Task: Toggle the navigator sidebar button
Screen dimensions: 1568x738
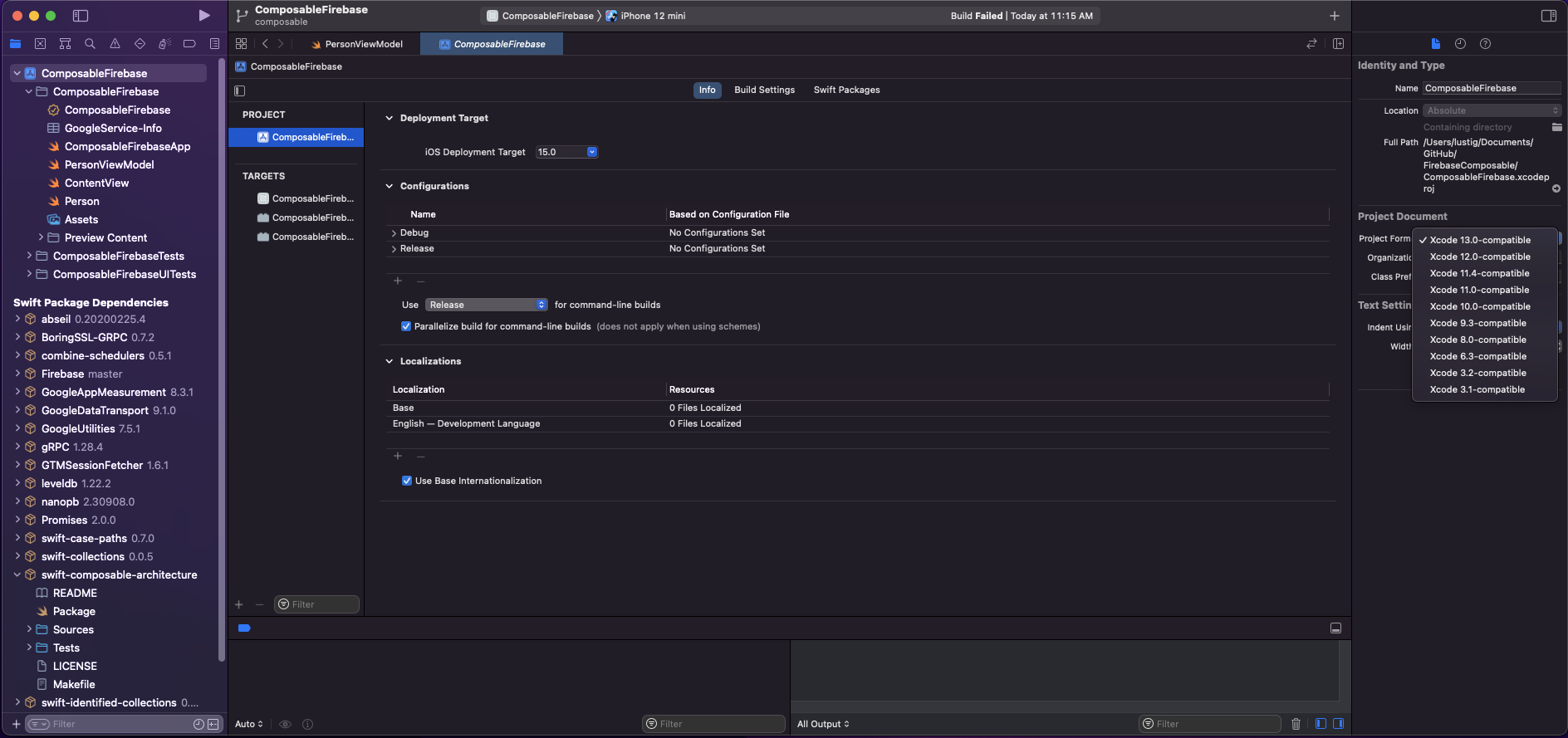Action: coord(81,16)
